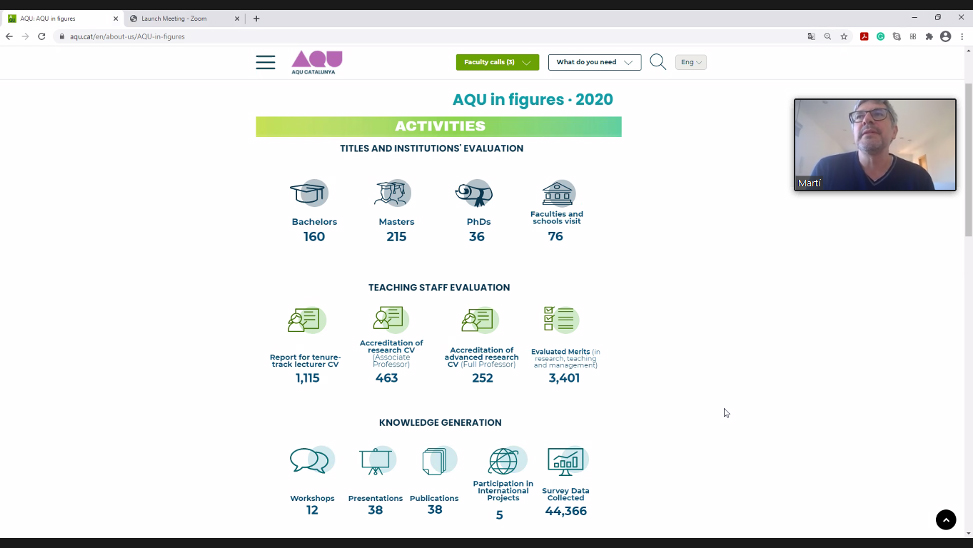Click the Faculties and schools building icon
The image size is (973, 548).
[x=558, y=194]
